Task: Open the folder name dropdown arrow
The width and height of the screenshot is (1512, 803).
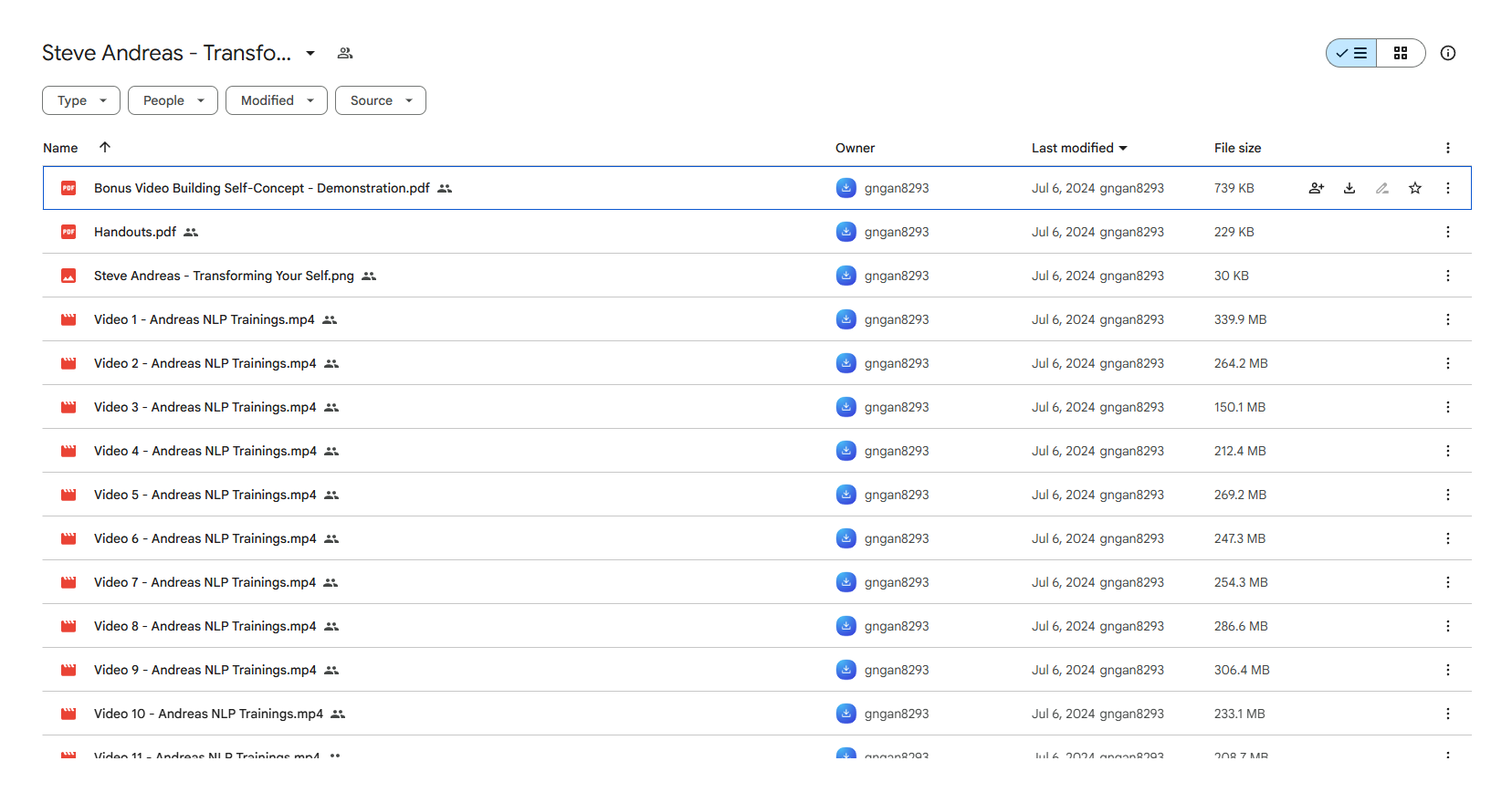Action: coord(310,53)
